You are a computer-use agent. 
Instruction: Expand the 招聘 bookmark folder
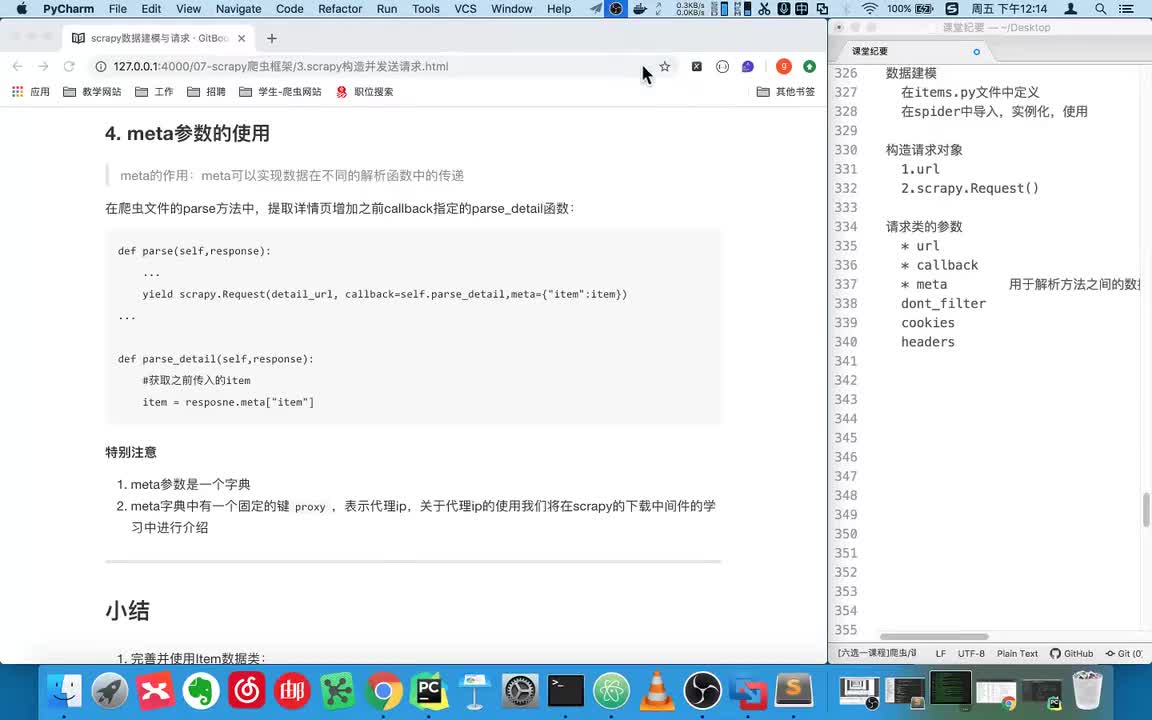(x=206, y=92)
